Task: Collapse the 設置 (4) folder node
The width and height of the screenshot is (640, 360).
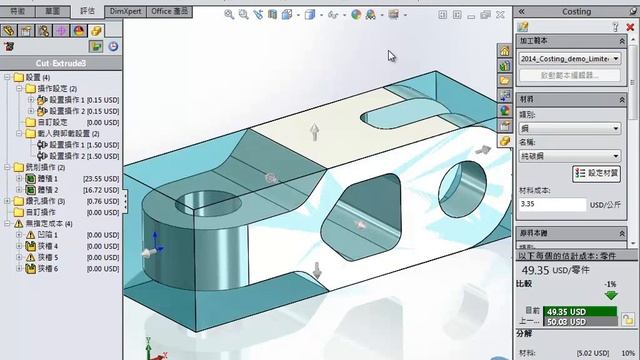Action: pyautogui.click(x=7, y=77)
